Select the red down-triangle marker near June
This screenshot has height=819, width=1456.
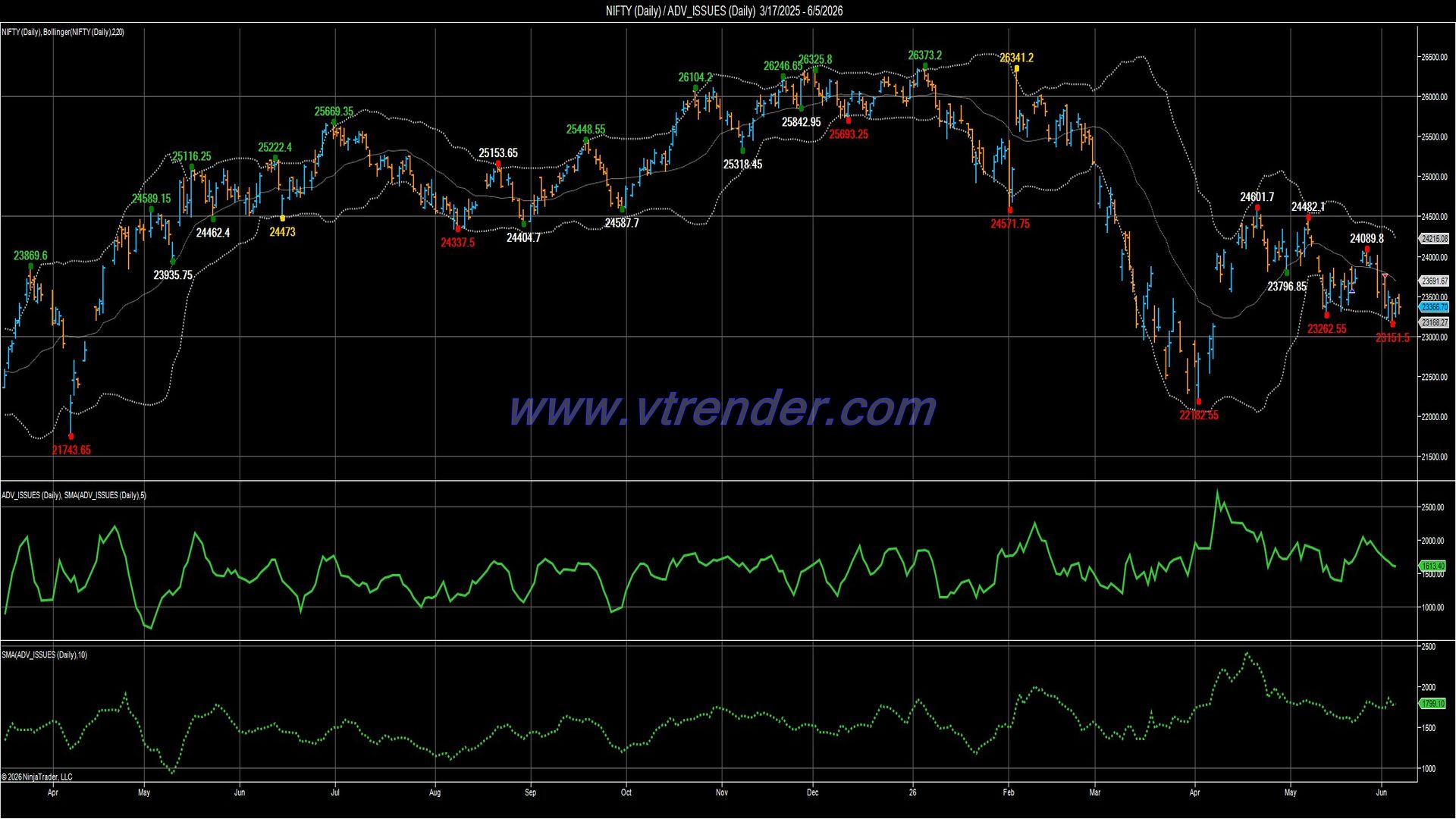tap(1385, 275)
